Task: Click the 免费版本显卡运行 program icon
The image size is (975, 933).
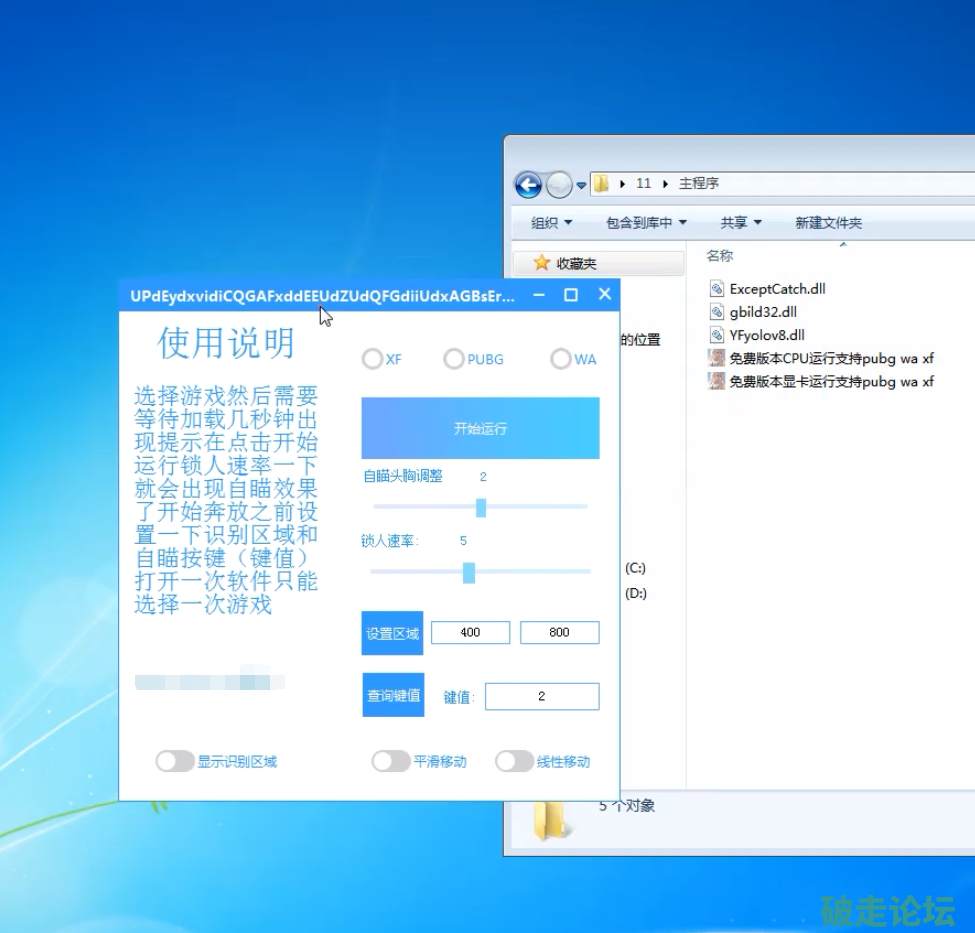Action: point(717,381)
